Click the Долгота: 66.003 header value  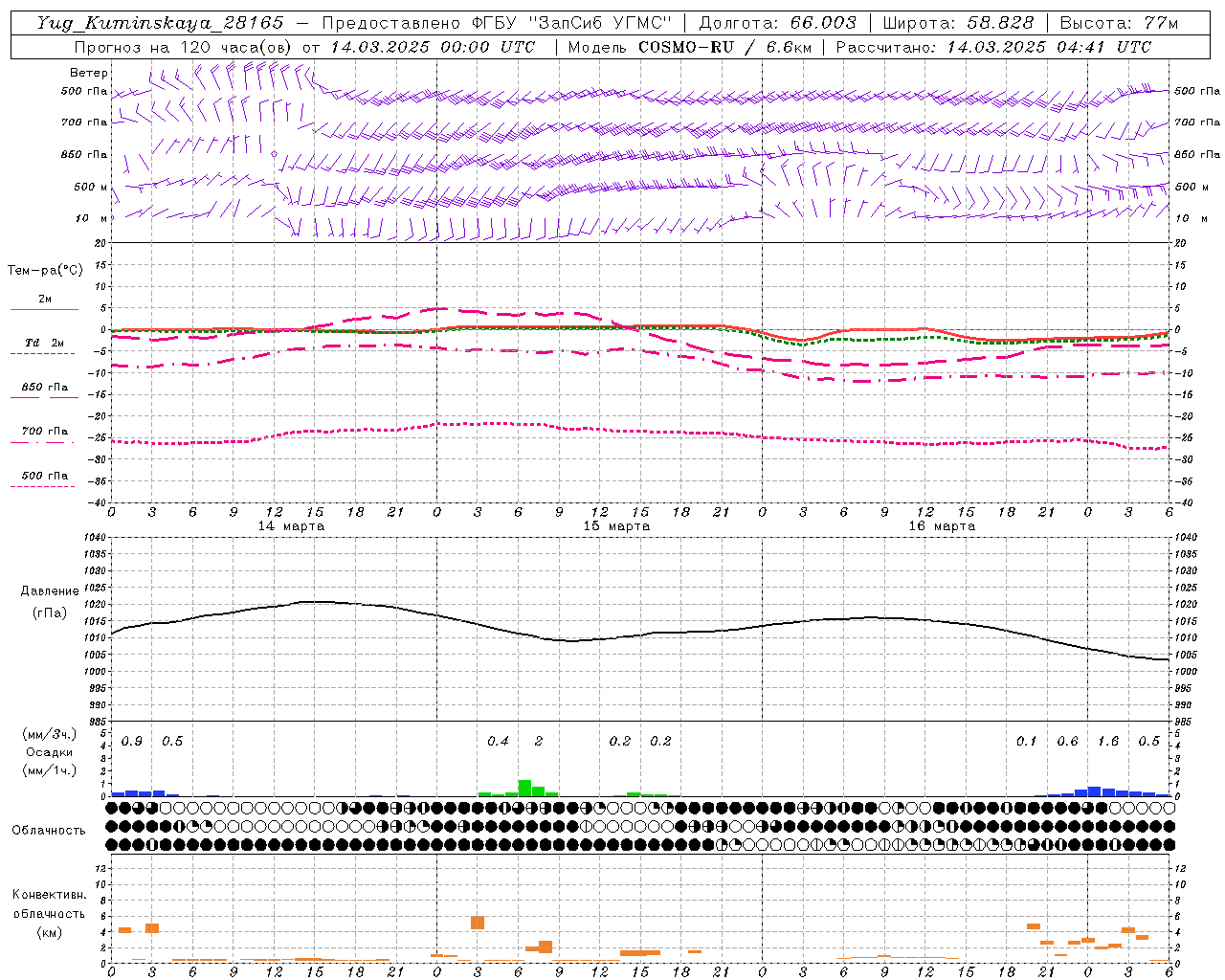click(778, 23)
